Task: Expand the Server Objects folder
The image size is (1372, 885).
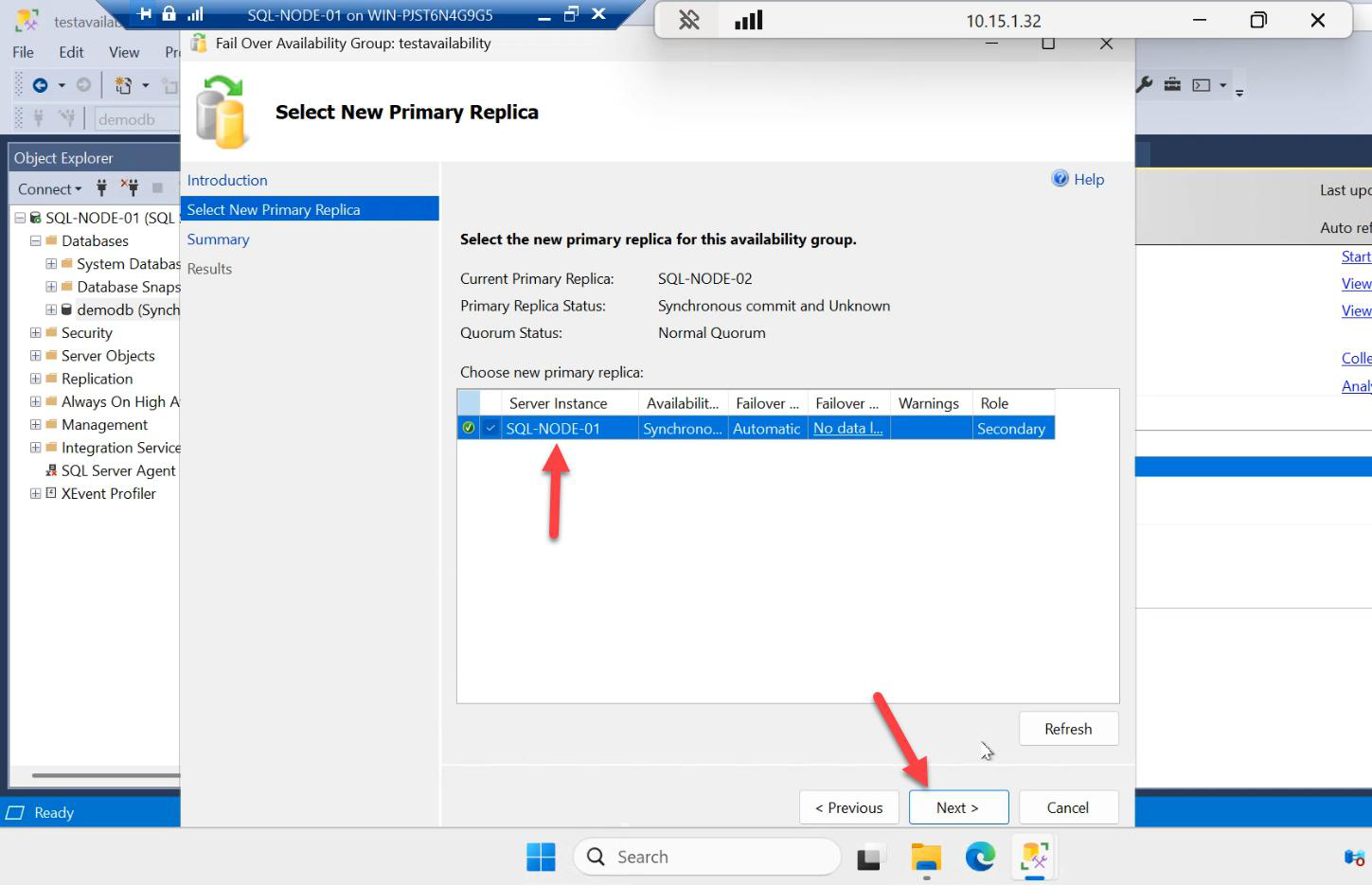Action: [x=35, y=355]
